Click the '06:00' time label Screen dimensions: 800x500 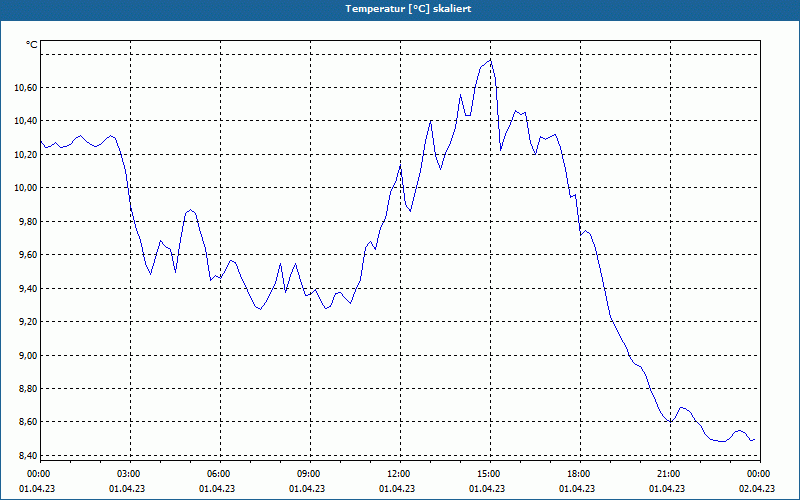[220, 474]
